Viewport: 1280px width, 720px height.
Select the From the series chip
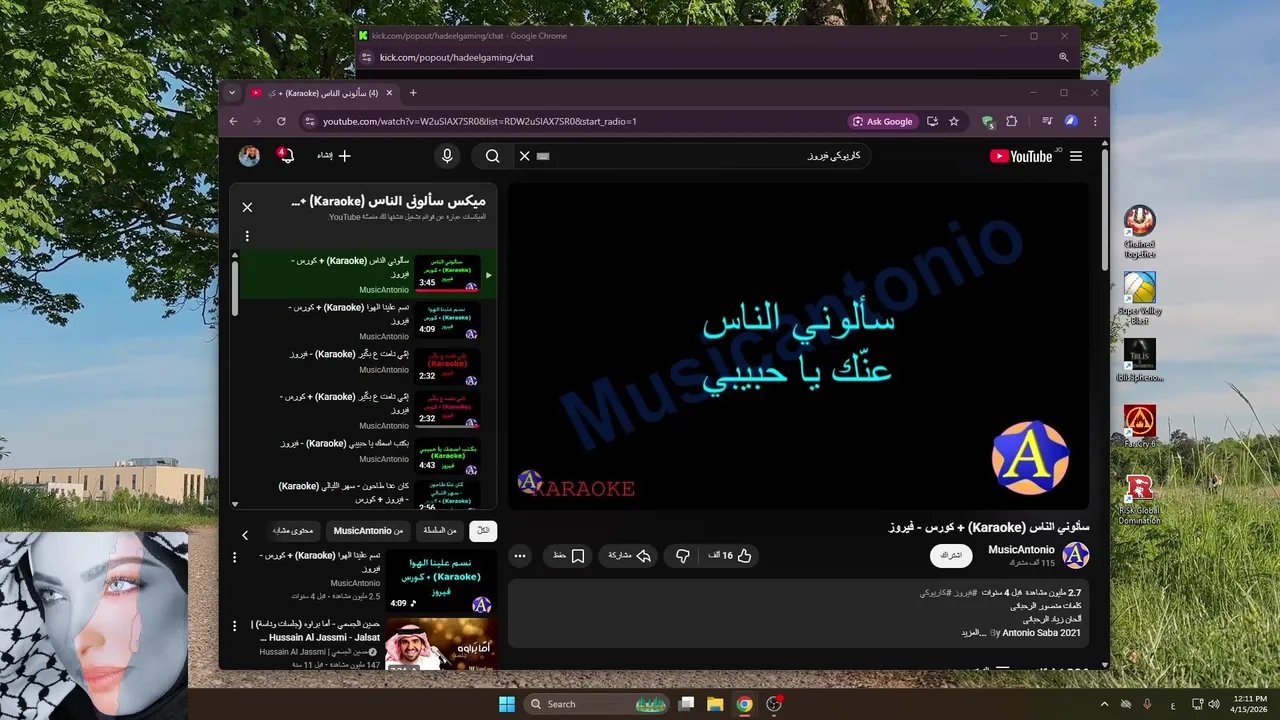click(x=439, y=531)
